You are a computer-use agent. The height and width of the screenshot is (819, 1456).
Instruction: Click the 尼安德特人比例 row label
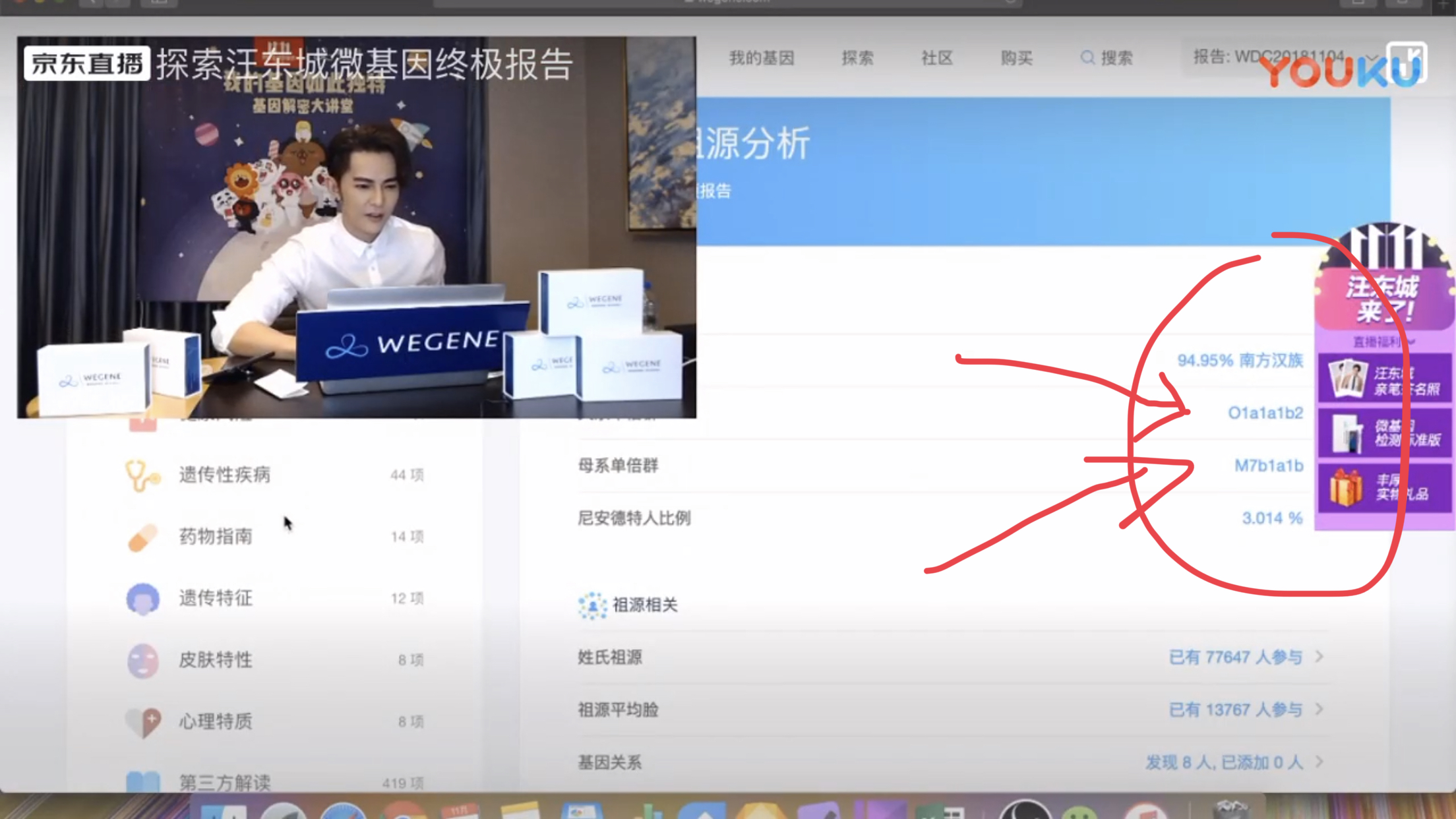click(634, 518)
